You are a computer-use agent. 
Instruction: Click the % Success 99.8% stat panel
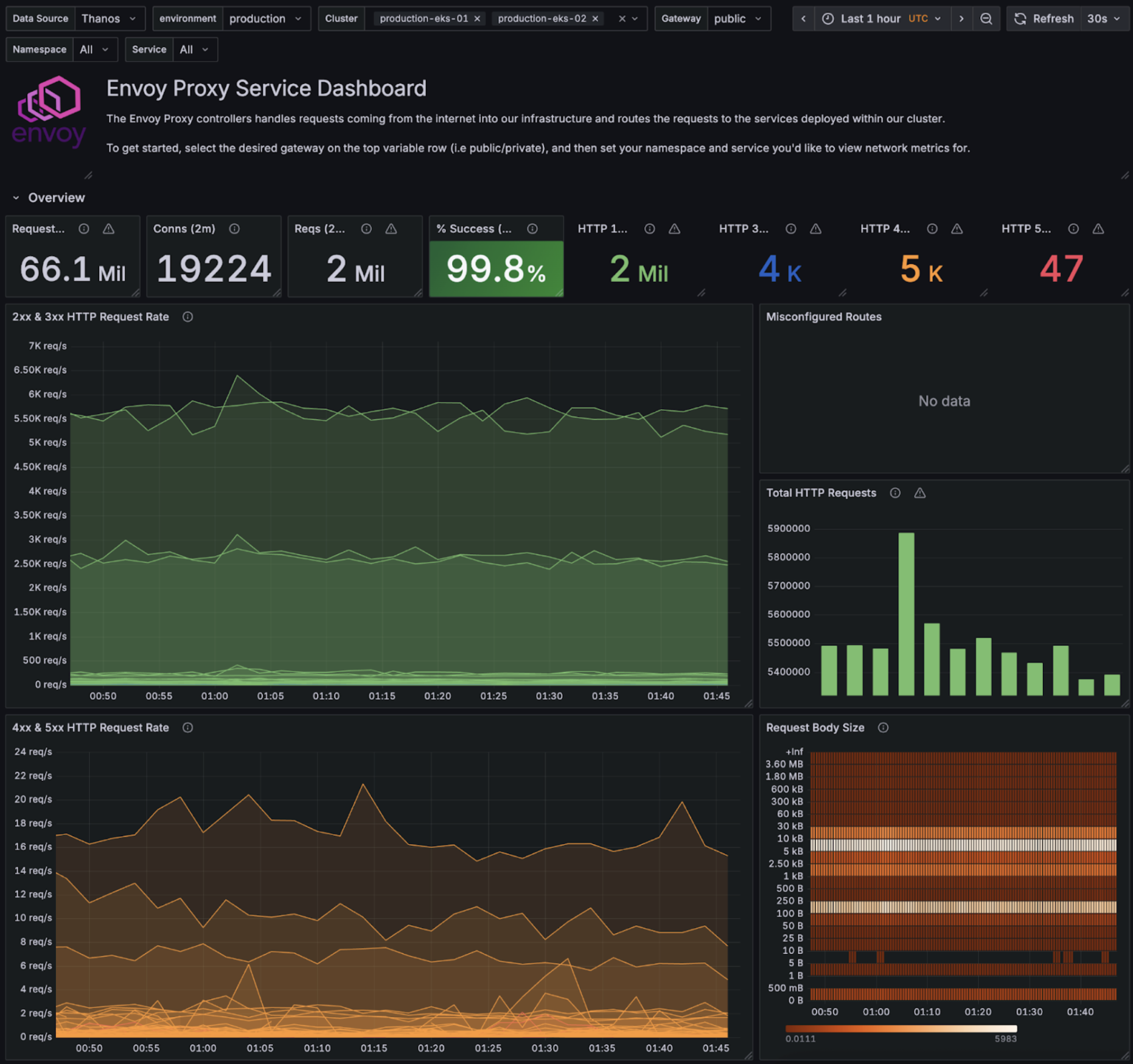pos(496,256)
